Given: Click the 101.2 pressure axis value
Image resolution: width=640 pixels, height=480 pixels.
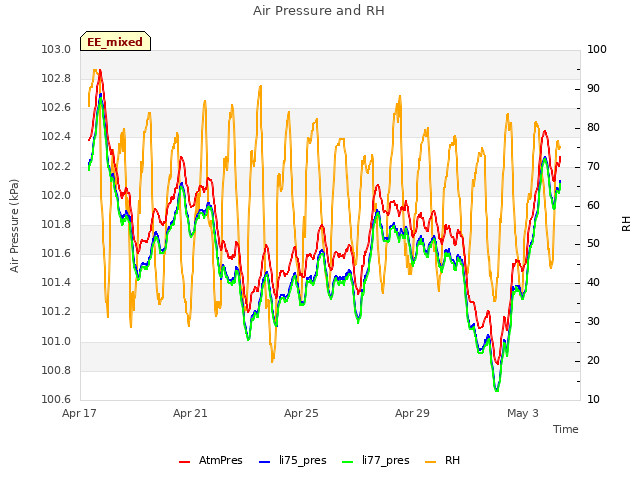Looking at the screenshot, I should [x=56, y=312].
